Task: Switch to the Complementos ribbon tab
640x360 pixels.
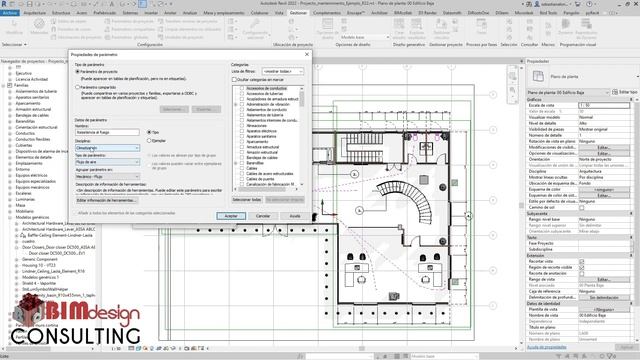Action: pyautogui.click(x=327, y=13)
